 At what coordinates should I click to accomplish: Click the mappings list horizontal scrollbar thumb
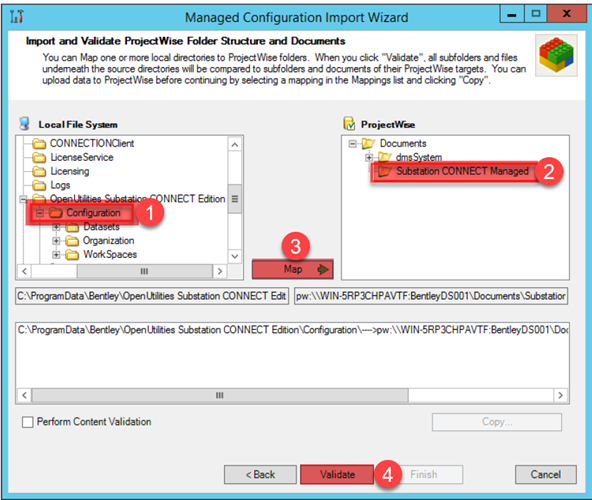tap(220, 395)
